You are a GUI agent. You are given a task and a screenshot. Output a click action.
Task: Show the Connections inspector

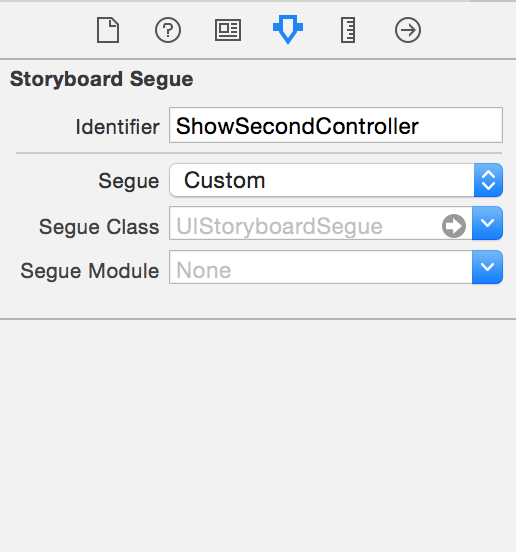point(408,30)
